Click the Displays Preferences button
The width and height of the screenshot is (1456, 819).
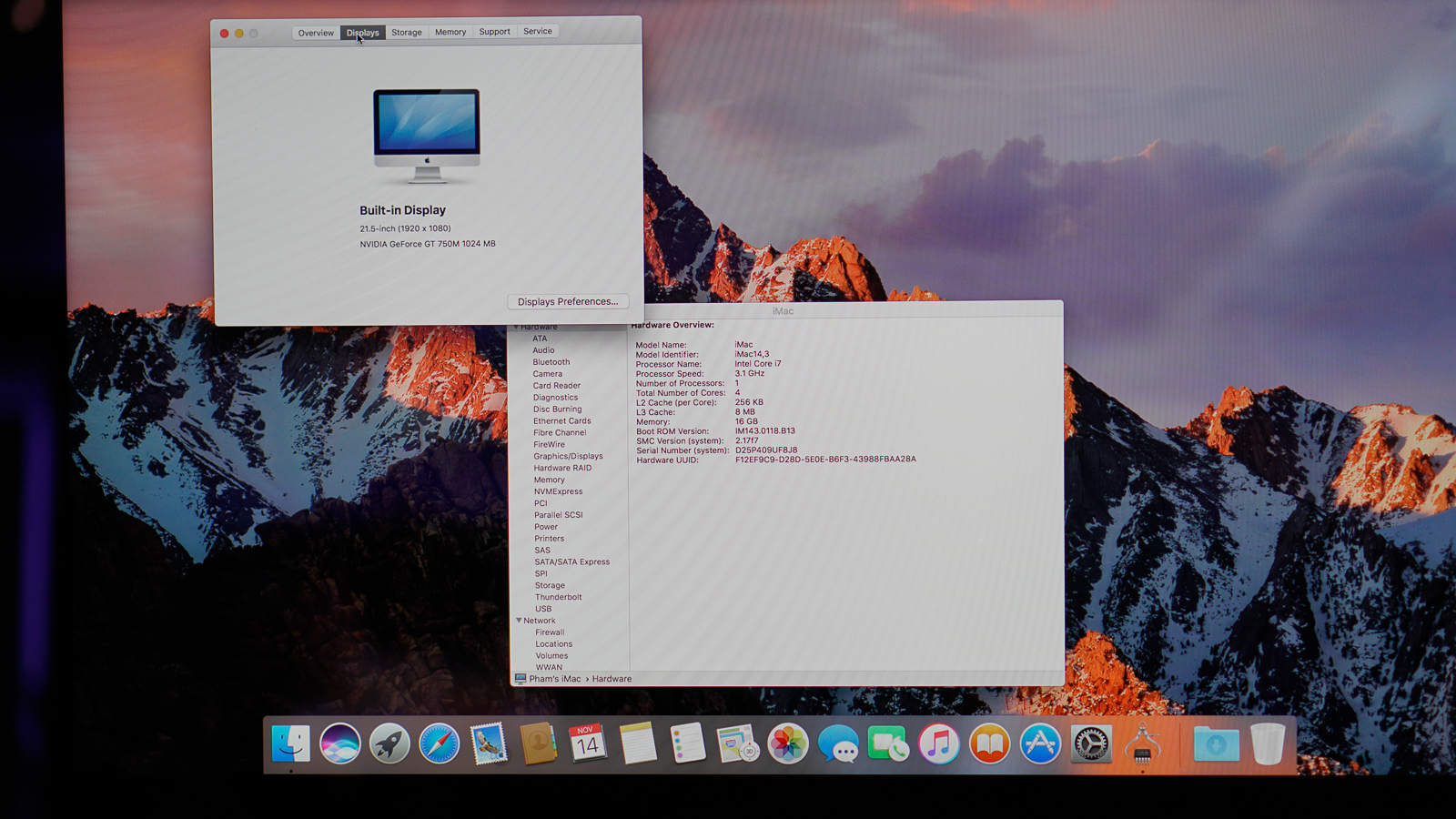pyautogui.click(x=567, y=301)
